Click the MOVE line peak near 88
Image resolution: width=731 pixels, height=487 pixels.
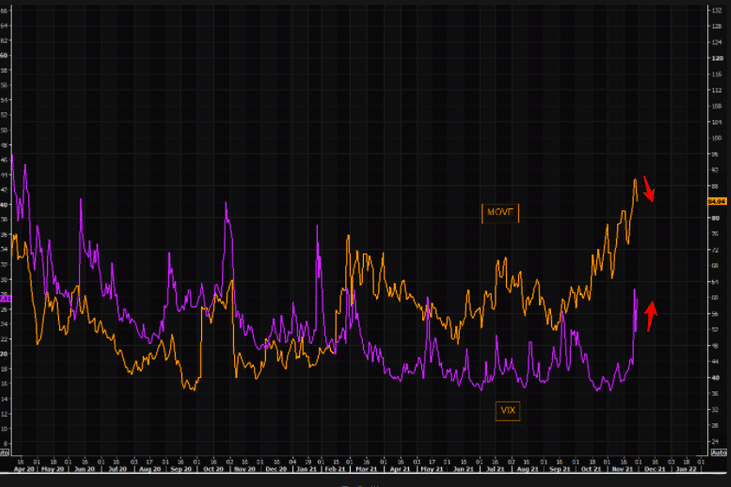[635, 181]
